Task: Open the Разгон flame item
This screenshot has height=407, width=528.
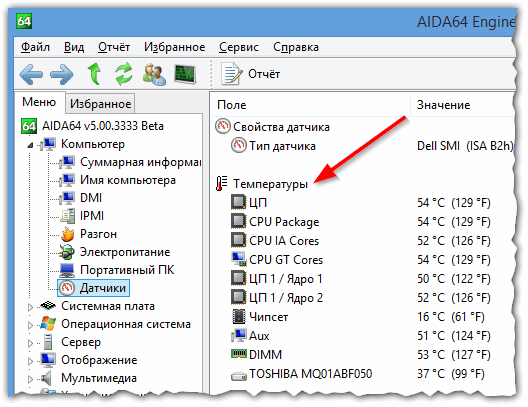Action: click(89, 234)
